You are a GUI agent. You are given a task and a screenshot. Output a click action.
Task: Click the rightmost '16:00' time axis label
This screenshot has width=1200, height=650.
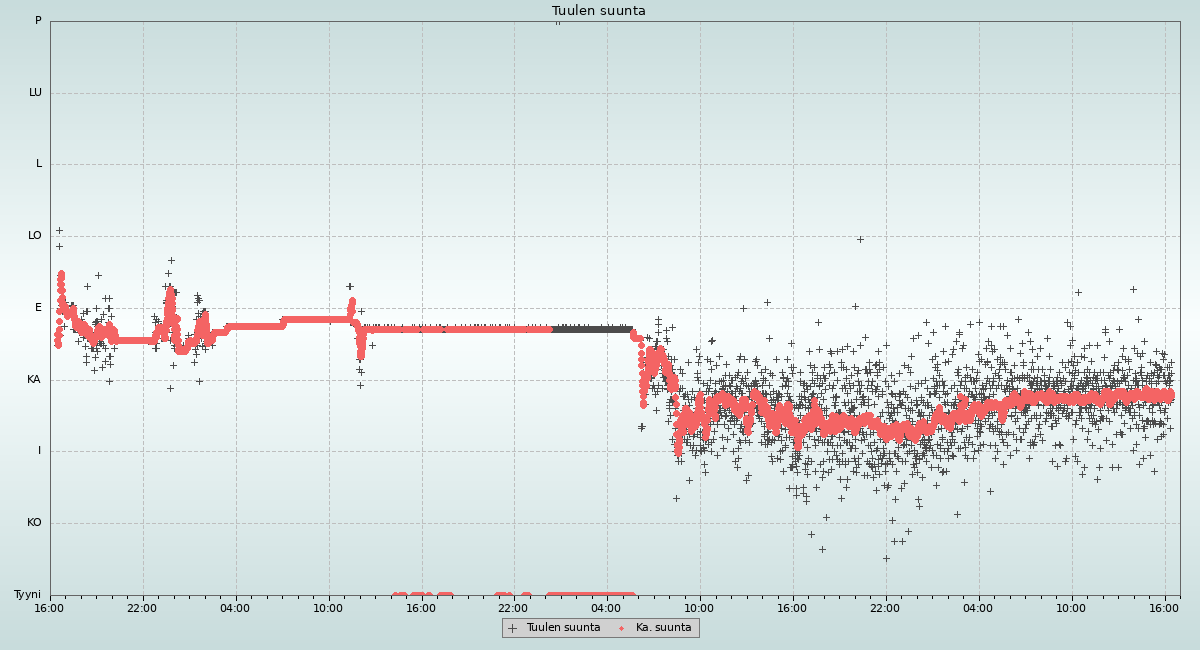pyautogui.click(x=1164, y=608)
